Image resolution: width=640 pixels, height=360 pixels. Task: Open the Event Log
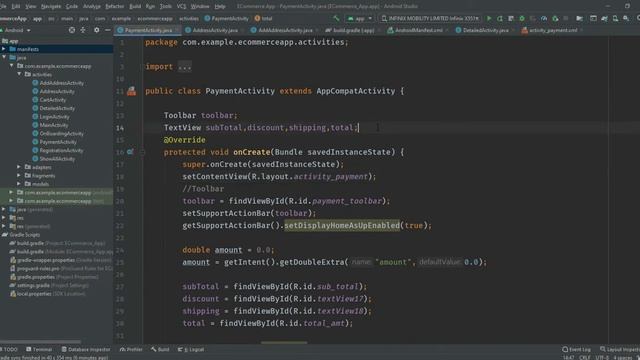576,349
